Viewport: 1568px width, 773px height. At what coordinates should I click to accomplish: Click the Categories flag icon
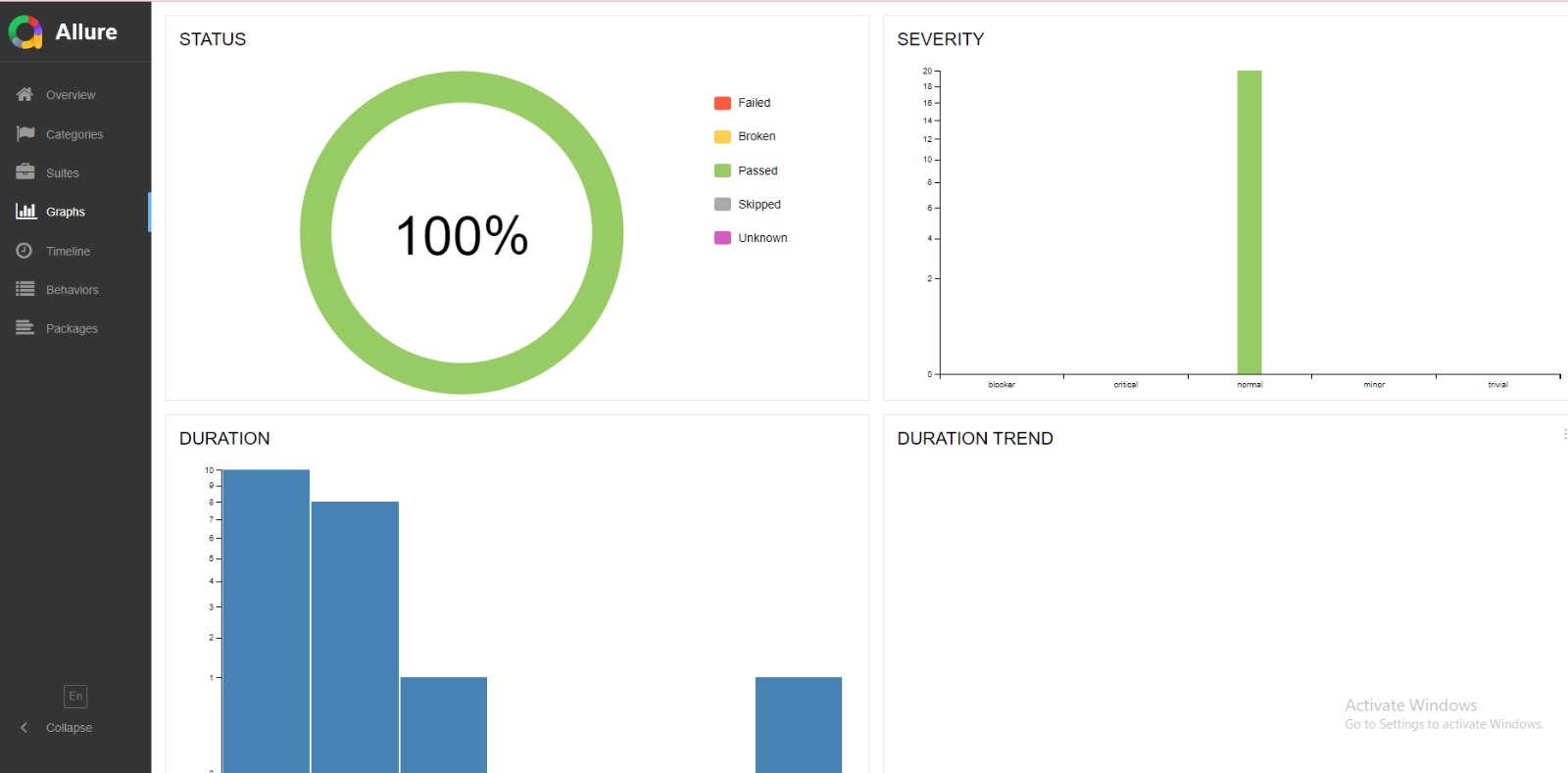tap(24, 133)
